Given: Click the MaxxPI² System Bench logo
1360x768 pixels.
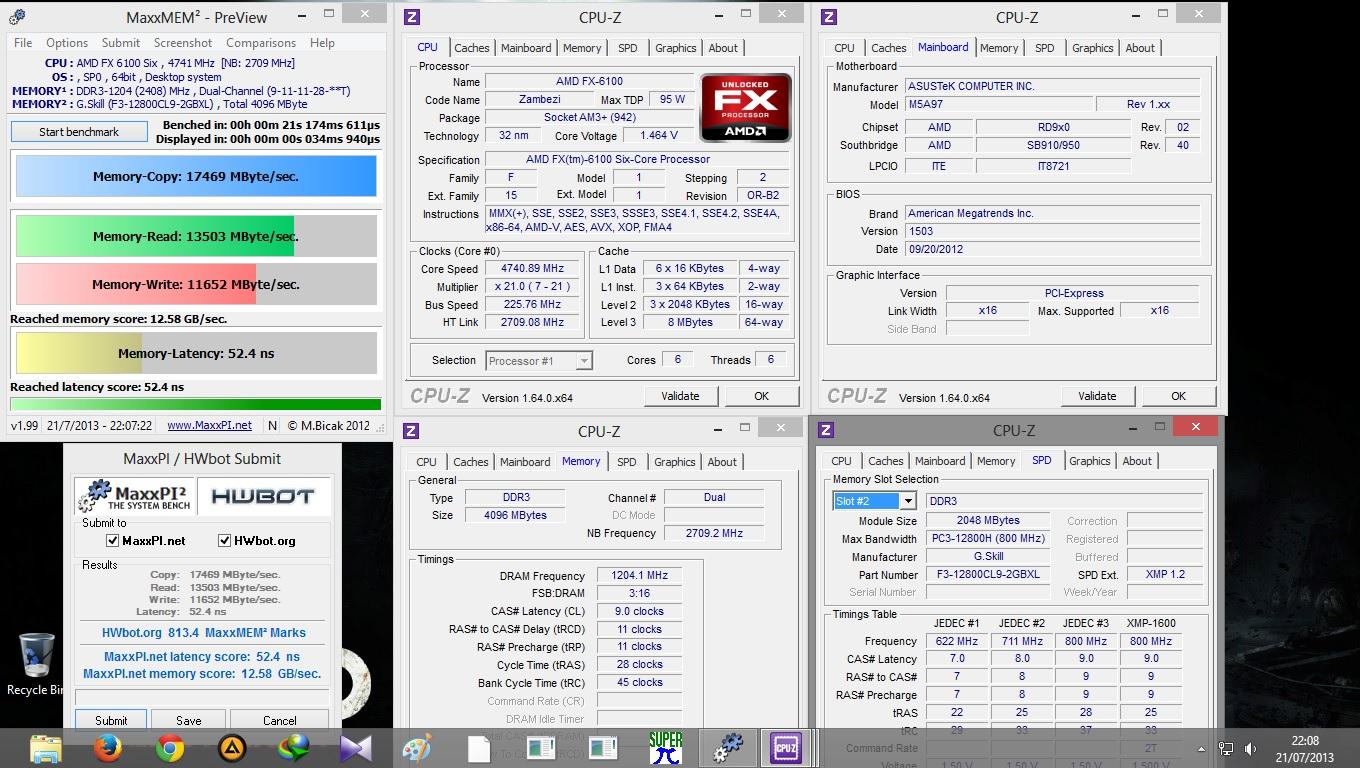Looking at the screenshot, I should tap(135, 496).
